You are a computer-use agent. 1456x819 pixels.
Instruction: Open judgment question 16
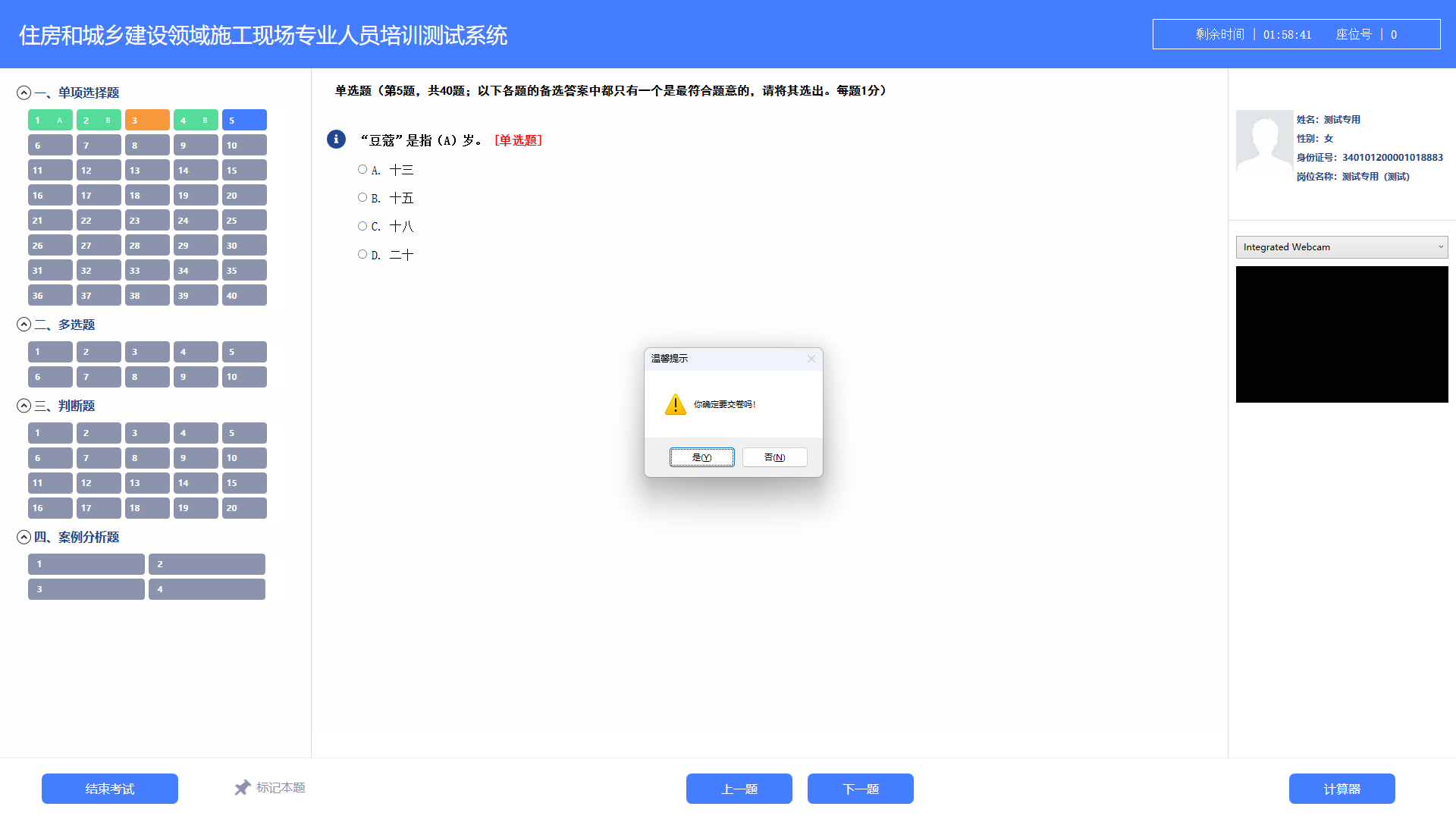(50, 508)
